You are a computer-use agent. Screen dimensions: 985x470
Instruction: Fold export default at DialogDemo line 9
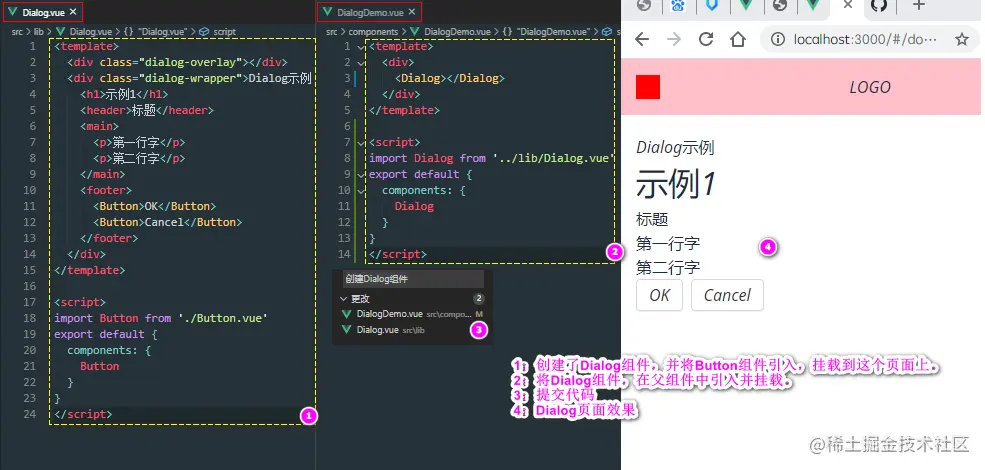tap(361, 174)
